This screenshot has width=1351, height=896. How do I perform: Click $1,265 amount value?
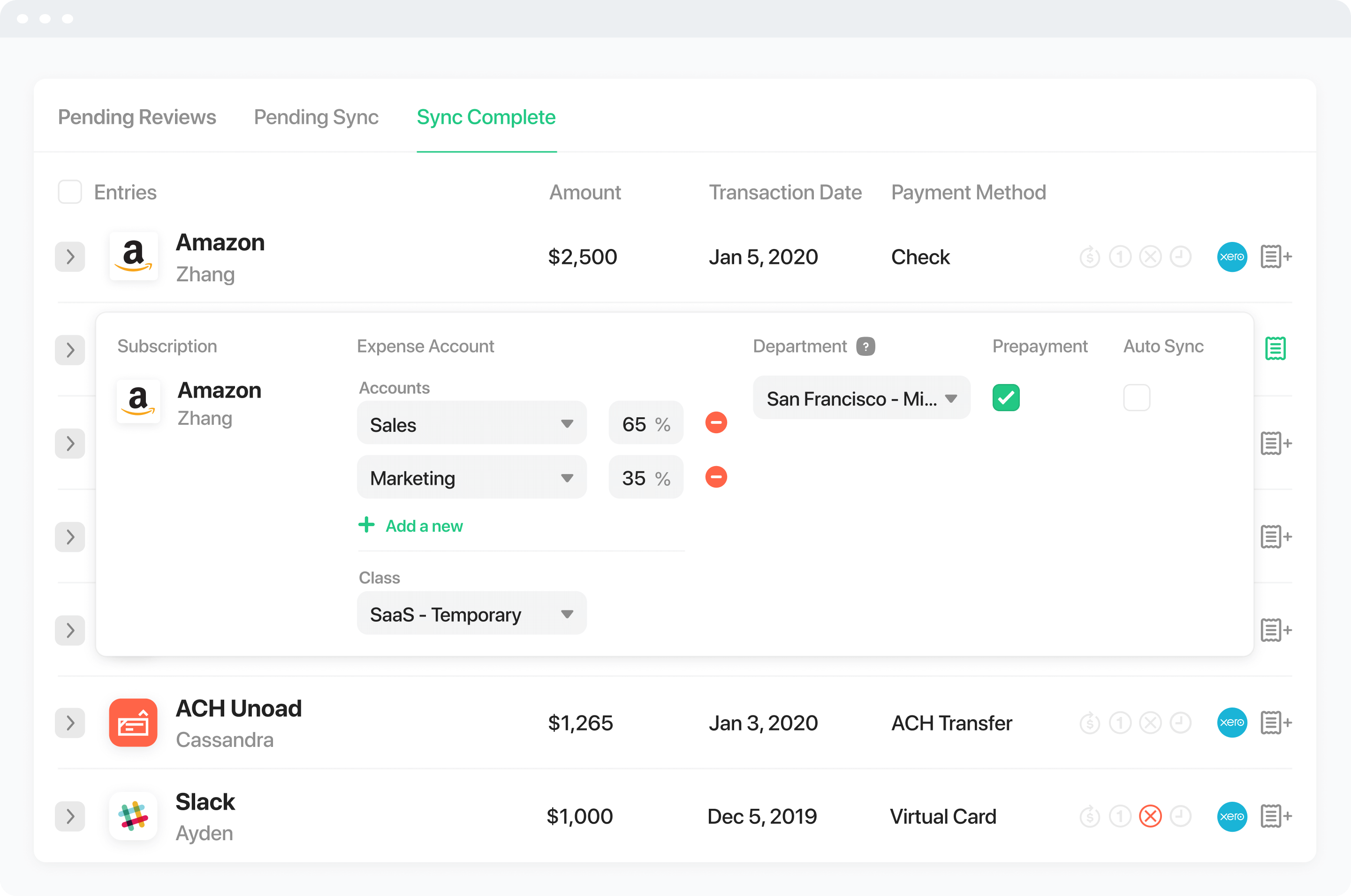click(580, 723)
